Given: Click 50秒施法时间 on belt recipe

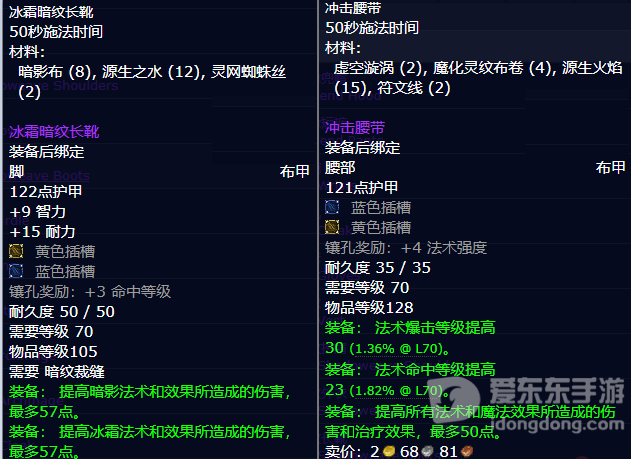Looking at the screenshot, I should (372, 28).
